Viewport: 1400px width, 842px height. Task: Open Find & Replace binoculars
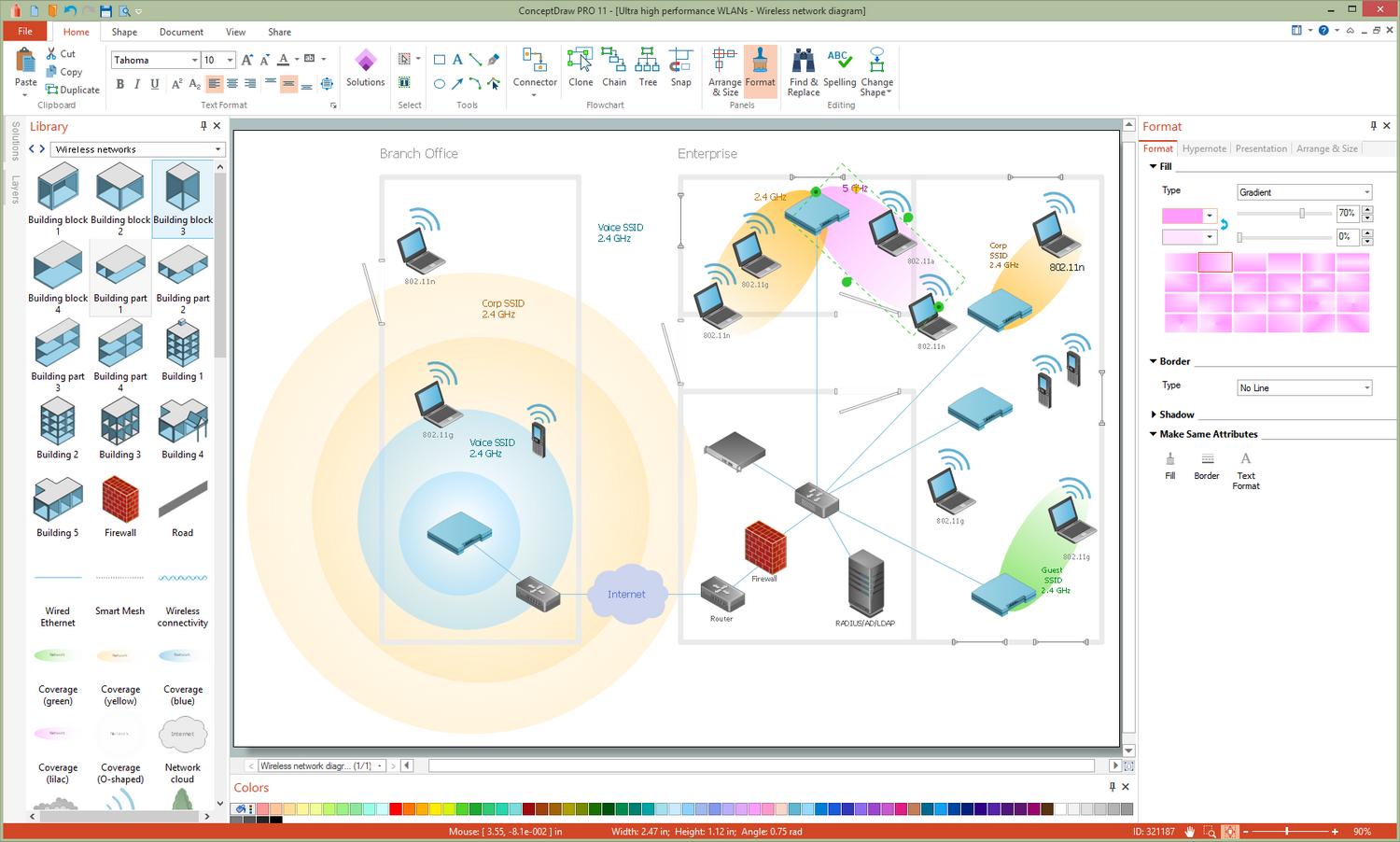pos(804,72)
